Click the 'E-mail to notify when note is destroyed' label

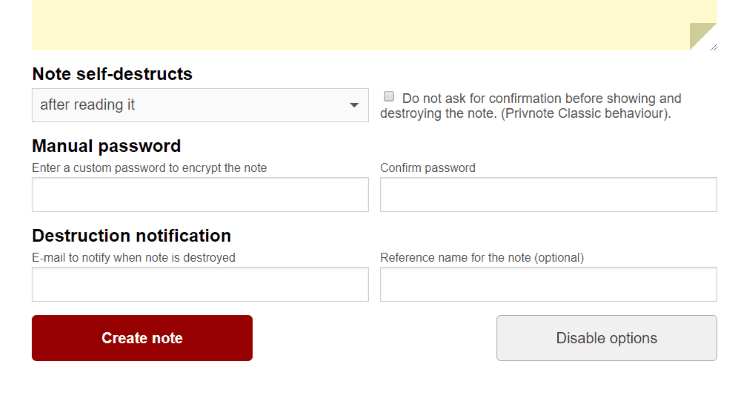click(133, 258)
